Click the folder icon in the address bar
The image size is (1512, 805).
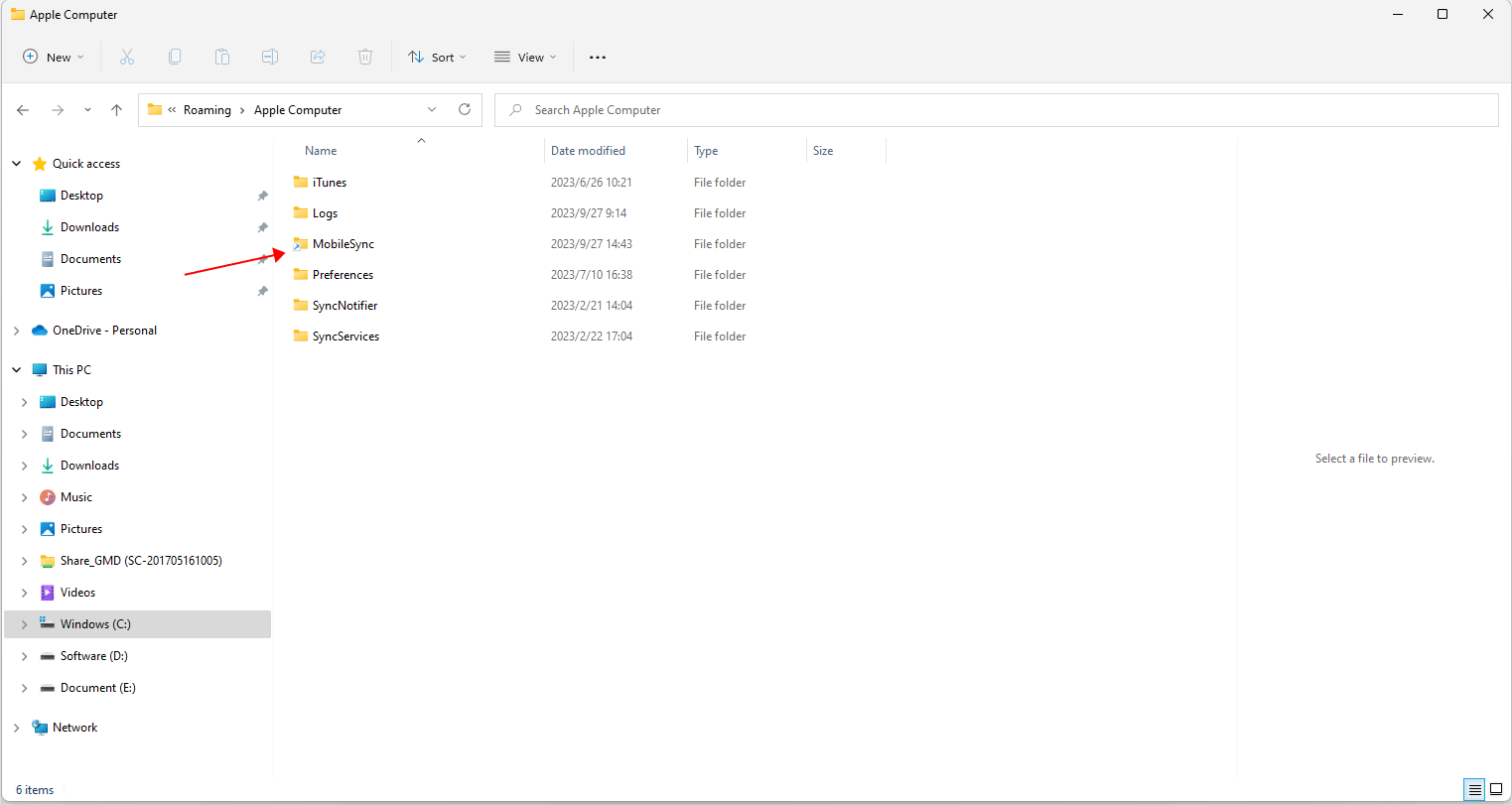pyautogui.click(x=155, y=109)
